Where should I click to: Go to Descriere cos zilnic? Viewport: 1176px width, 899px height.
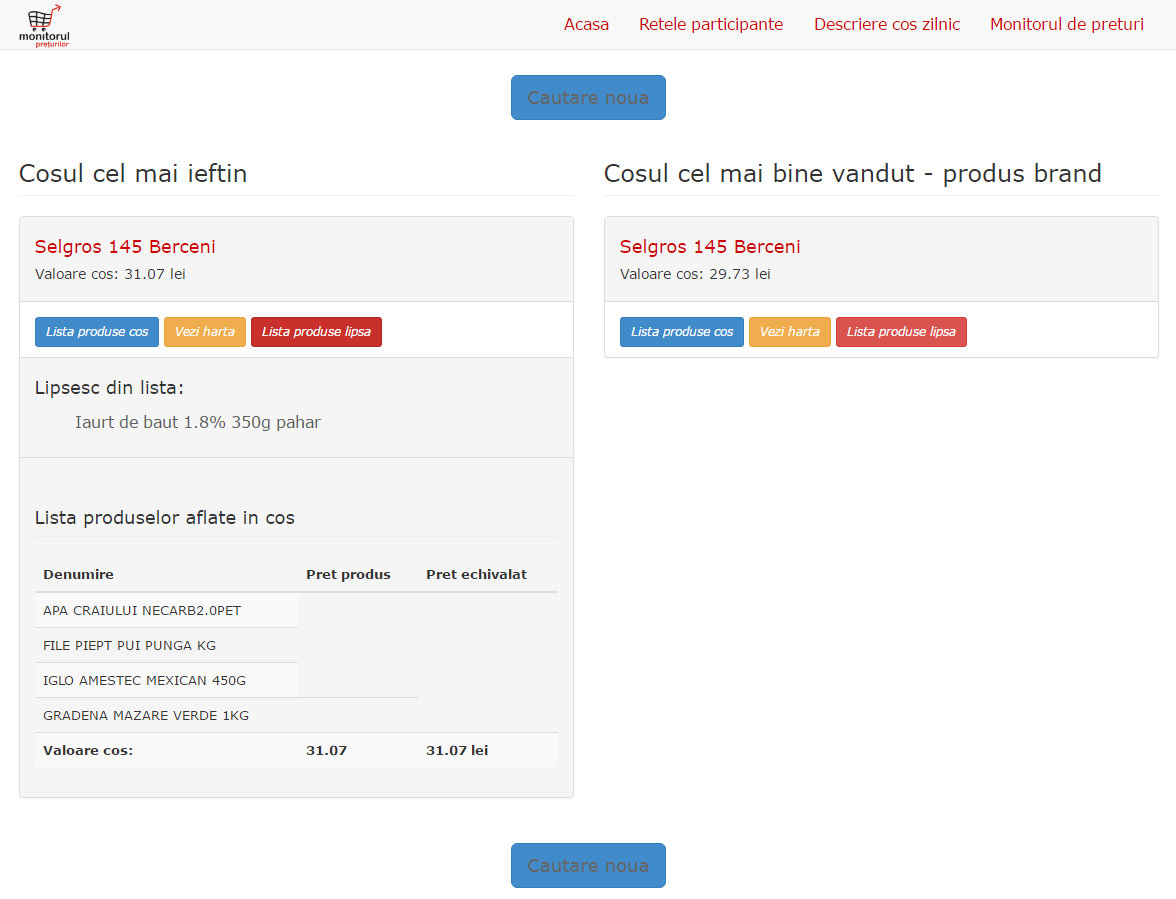click(x=886, y=24)
